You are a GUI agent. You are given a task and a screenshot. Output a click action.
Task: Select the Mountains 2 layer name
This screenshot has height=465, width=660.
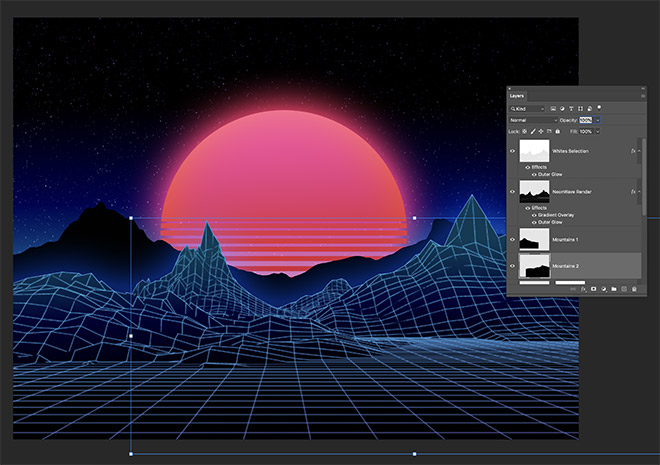565,266
